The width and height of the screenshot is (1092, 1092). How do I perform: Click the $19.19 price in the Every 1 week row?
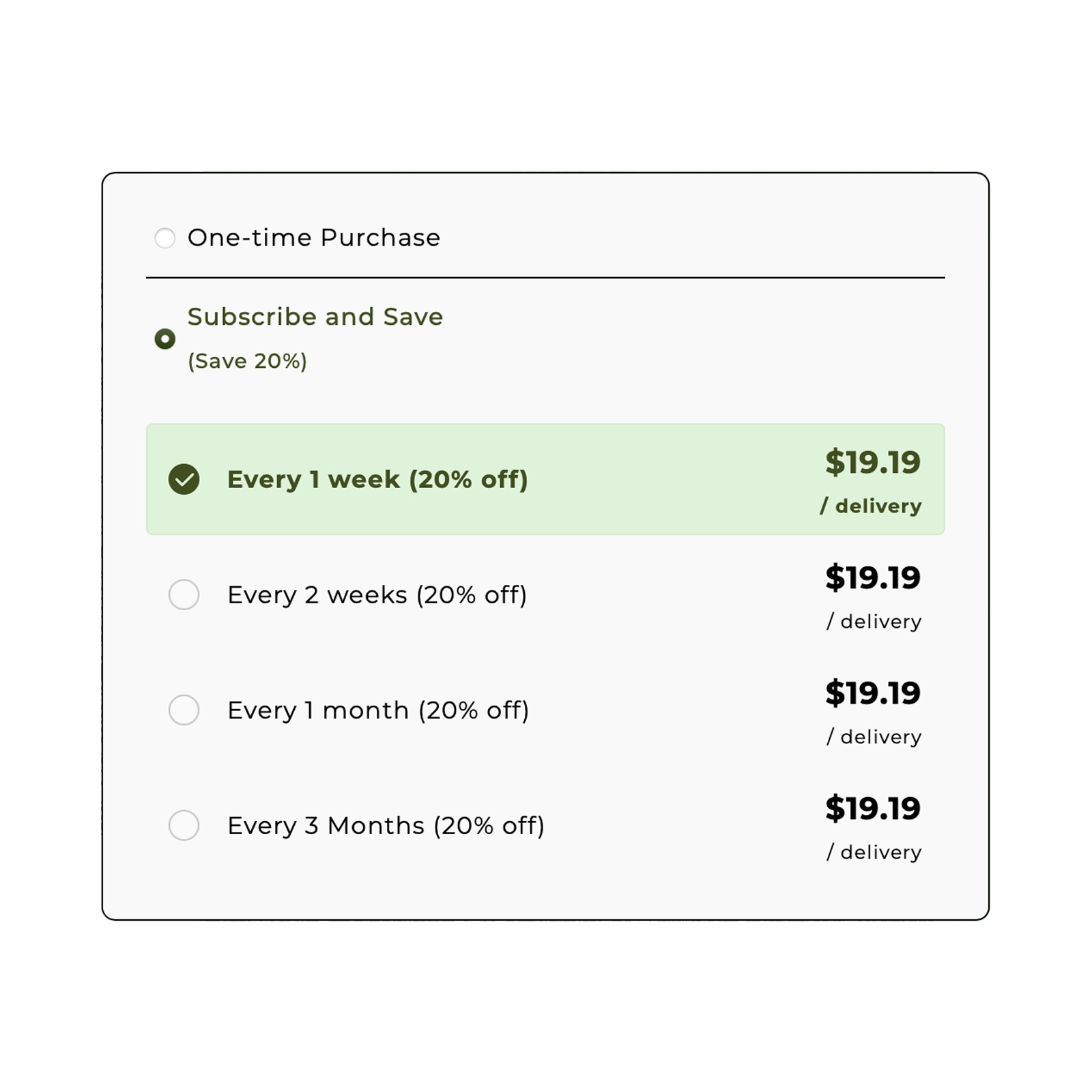tap(872, 462)
